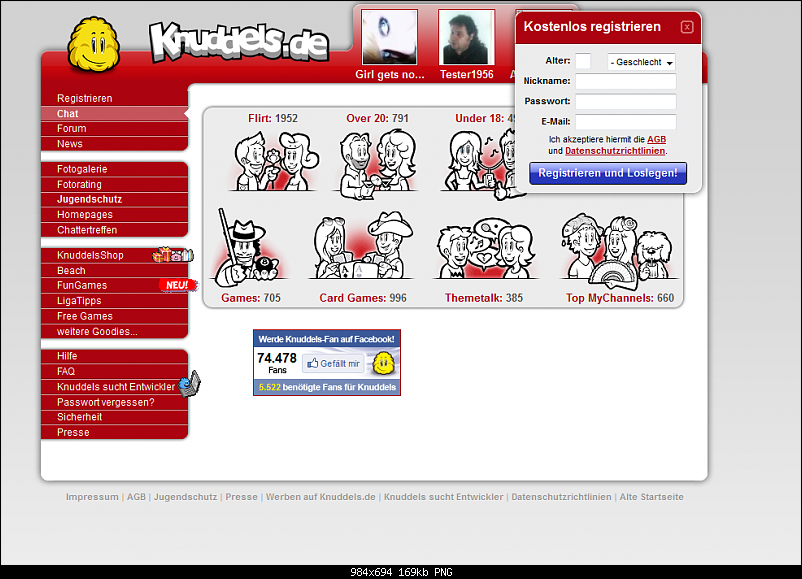Open Presse in the sidebar
Viewport: 802px width, 579px height.
pos(115,432)
